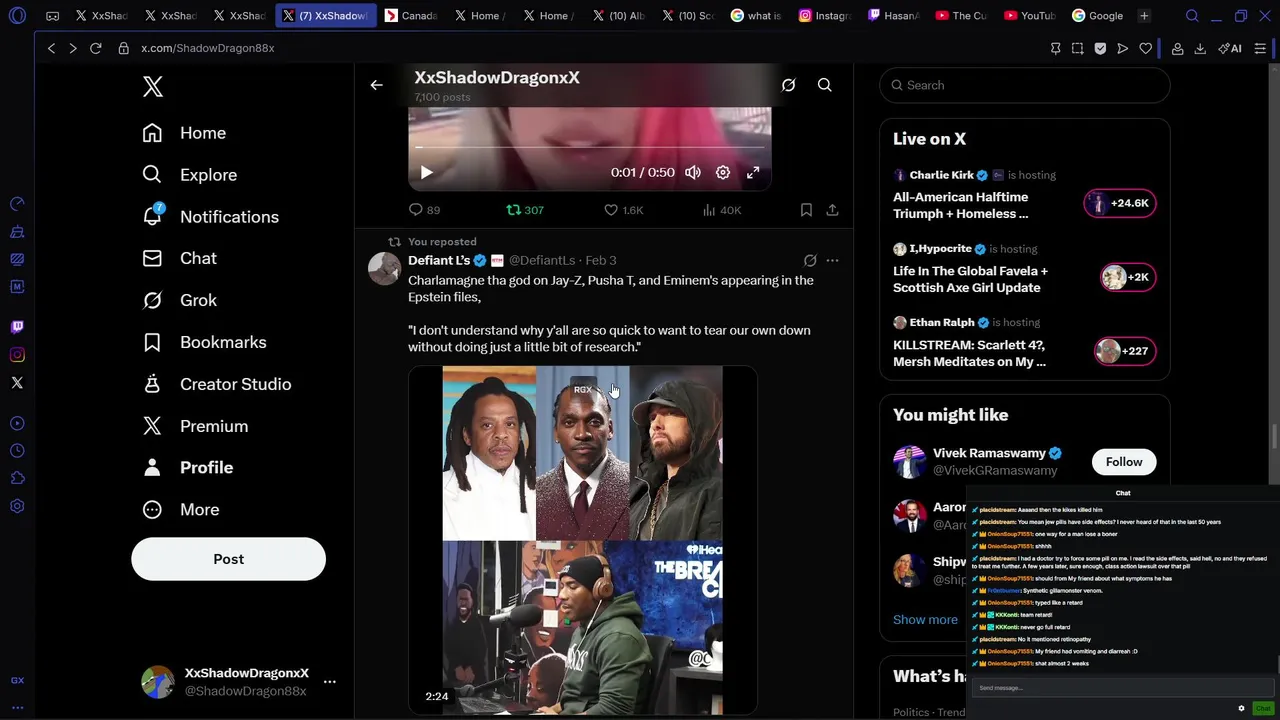Open replies on the post with 89 comments
Screen dimensions: 1280x720
click(x=424, y=210)
